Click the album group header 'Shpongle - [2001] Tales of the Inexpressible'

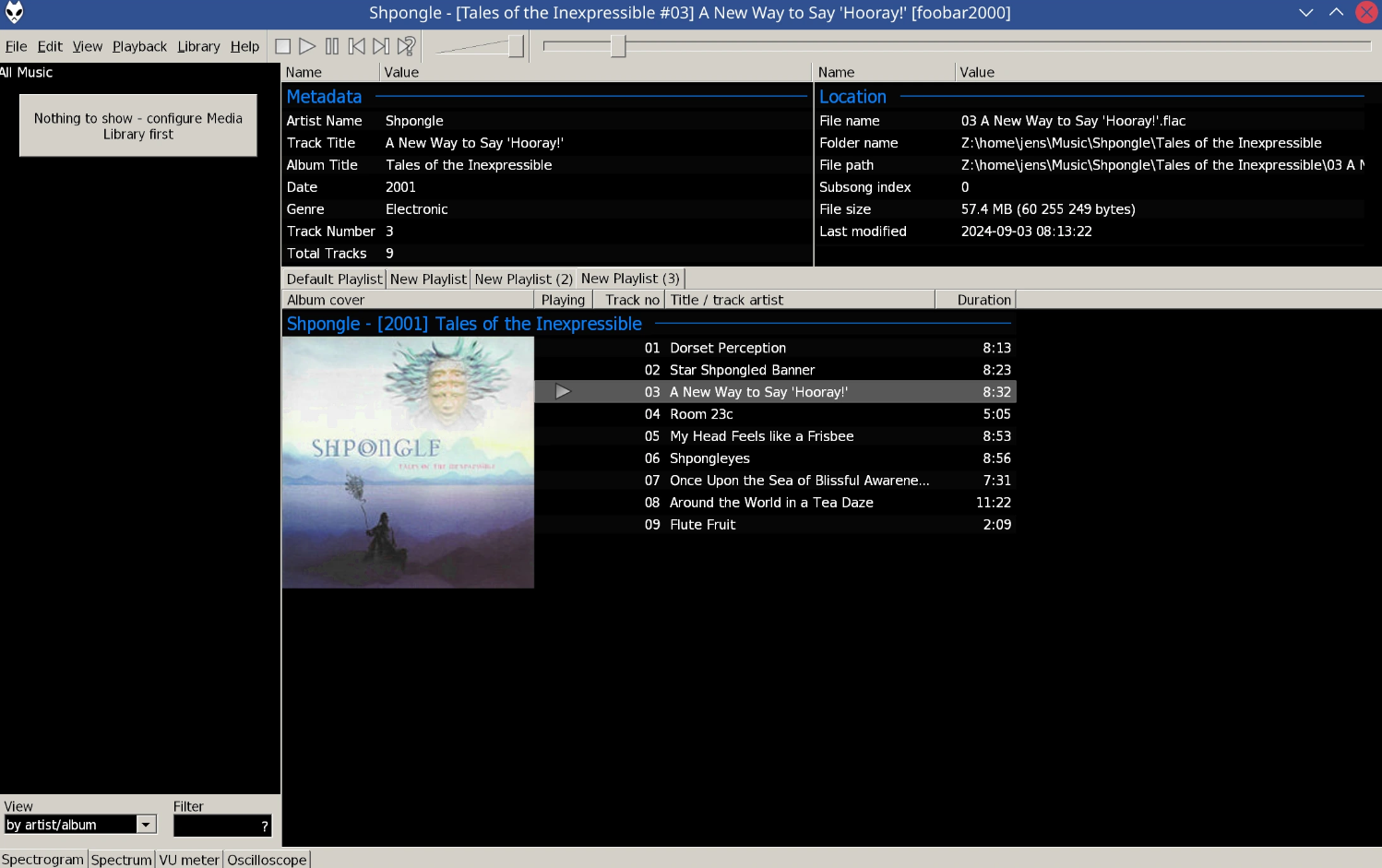click(x=464, y=324)
